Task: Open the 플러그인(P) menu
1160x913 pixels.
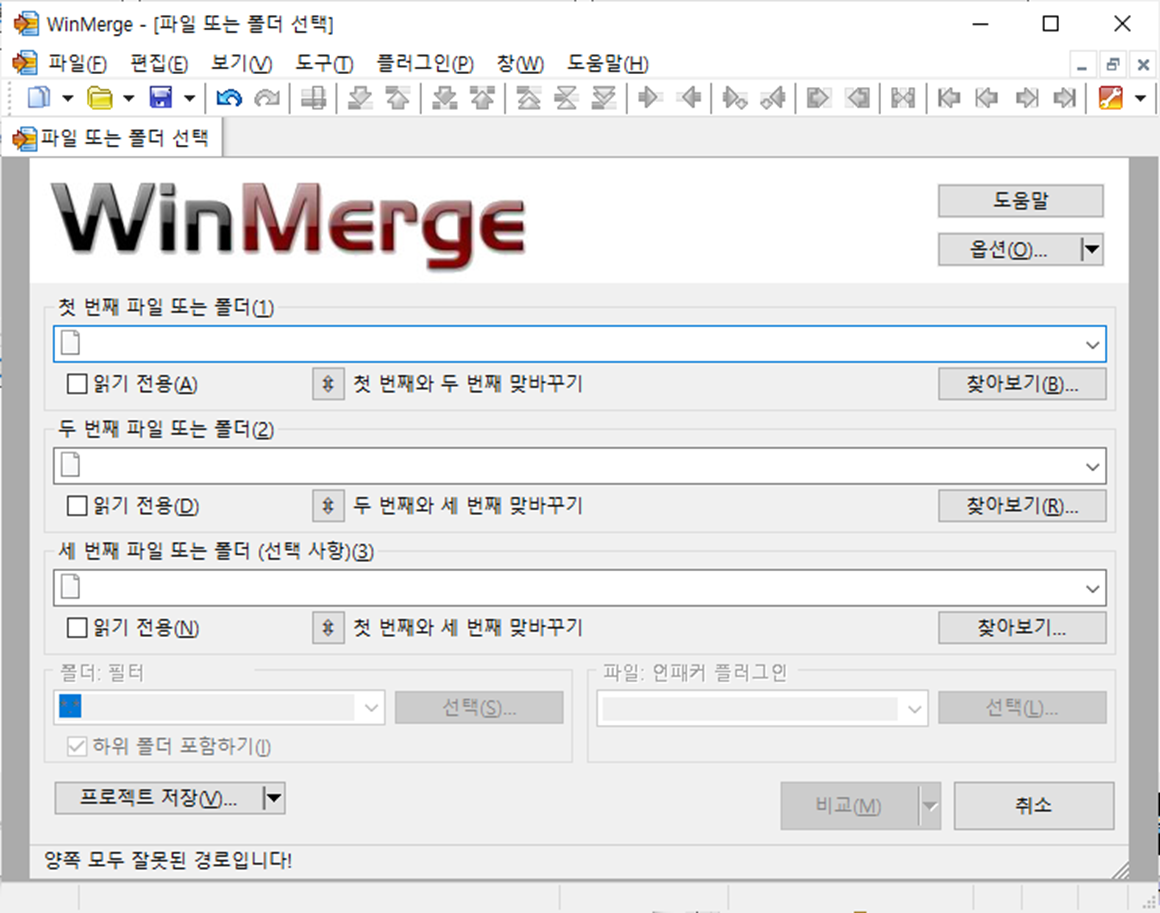Action: tap(425, 64)
